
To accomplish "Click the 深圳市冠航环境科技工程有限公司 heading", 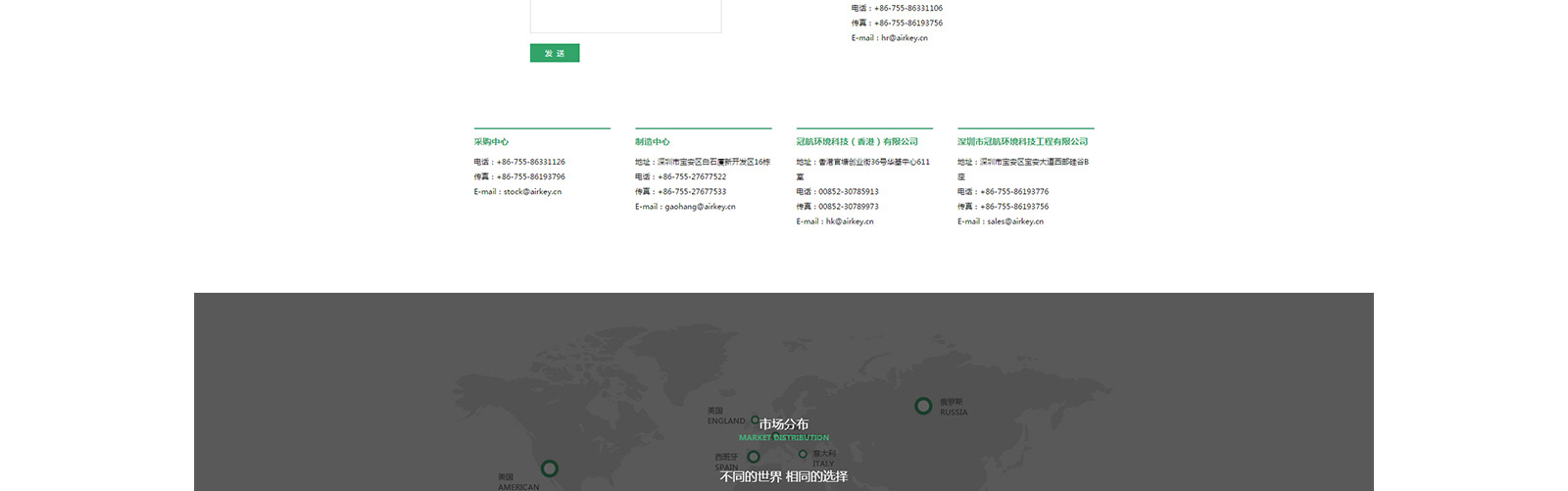I will point(1022,142).
